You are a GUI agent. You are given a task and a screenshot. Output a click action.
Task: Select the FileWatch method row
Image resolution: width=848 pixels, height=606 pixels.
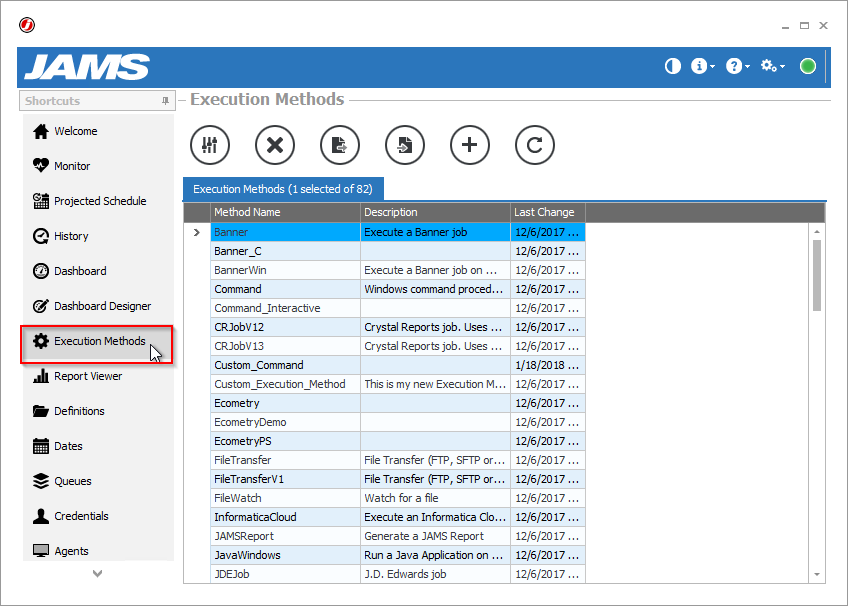pos(398,498)
